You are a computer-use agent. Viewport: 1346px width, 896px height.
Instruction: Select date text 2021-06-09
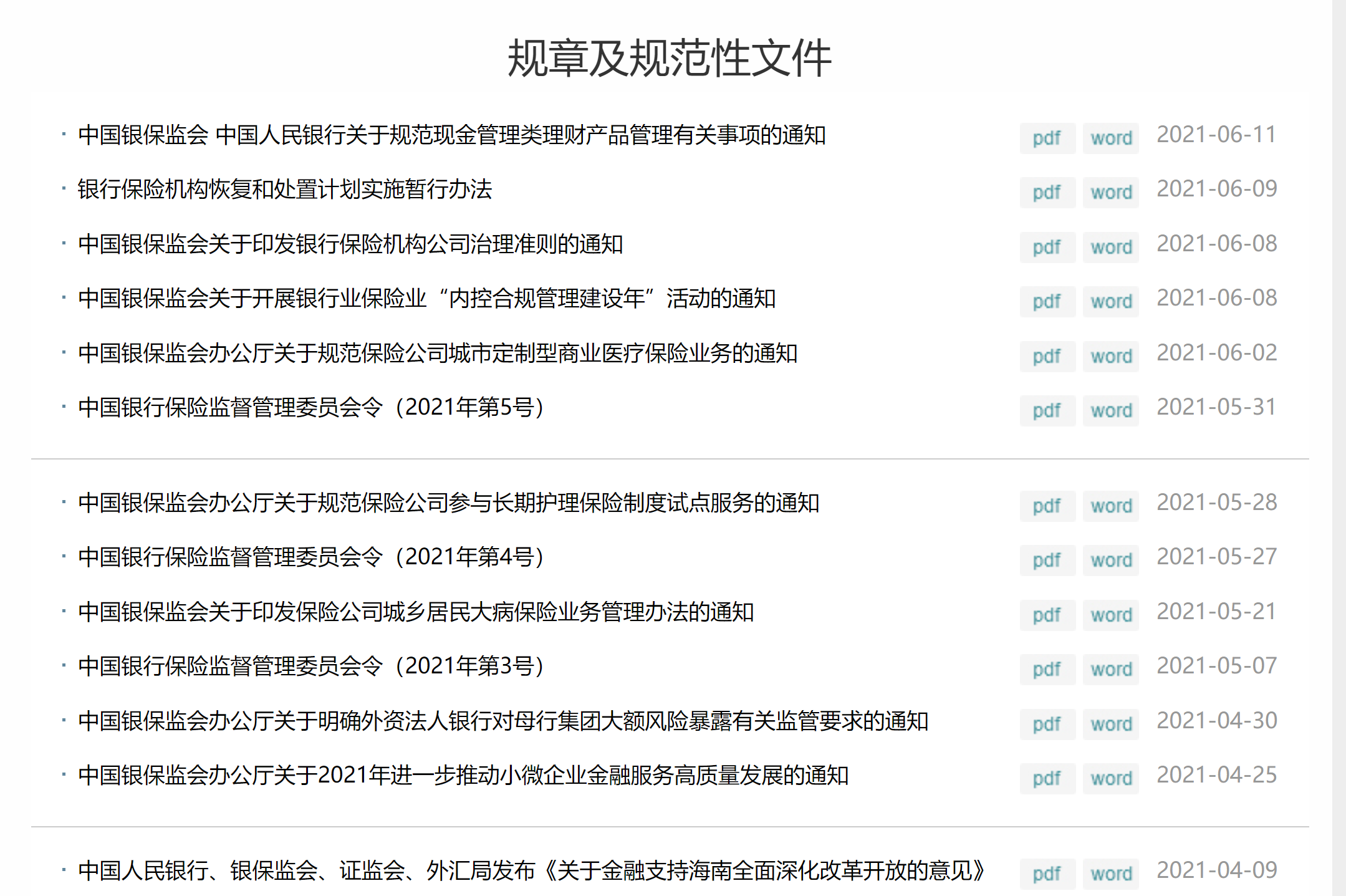point(1217,189)
